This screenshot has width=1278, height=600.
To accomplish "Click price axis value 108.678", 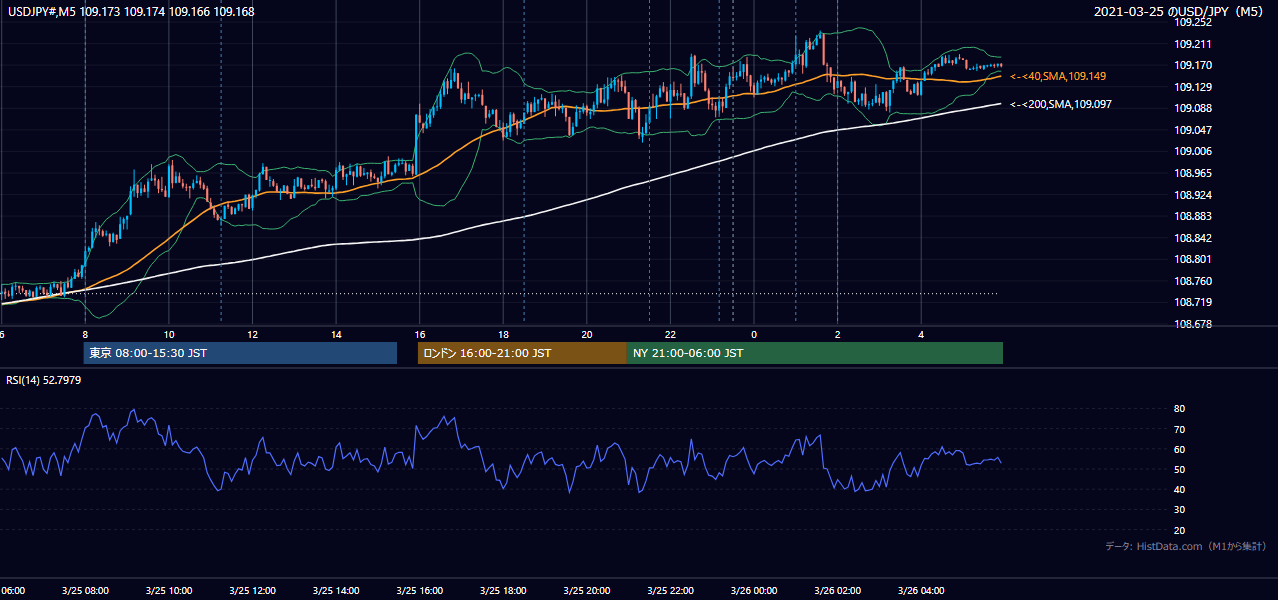I will point(1193,325).
